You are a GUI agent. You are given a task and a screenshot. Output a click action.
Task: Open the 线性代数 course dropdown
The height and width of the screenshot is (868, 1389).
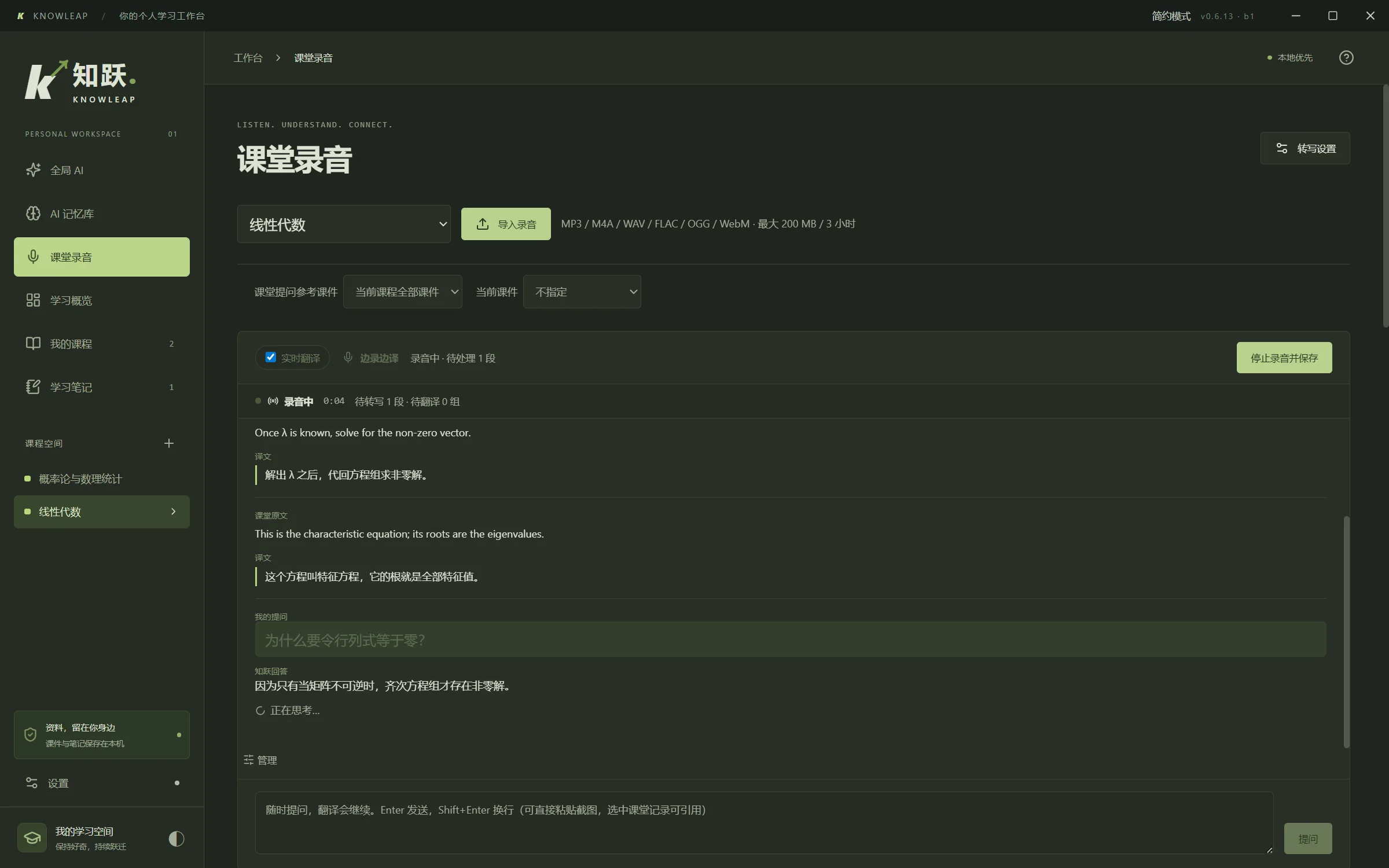pos(344,224)
